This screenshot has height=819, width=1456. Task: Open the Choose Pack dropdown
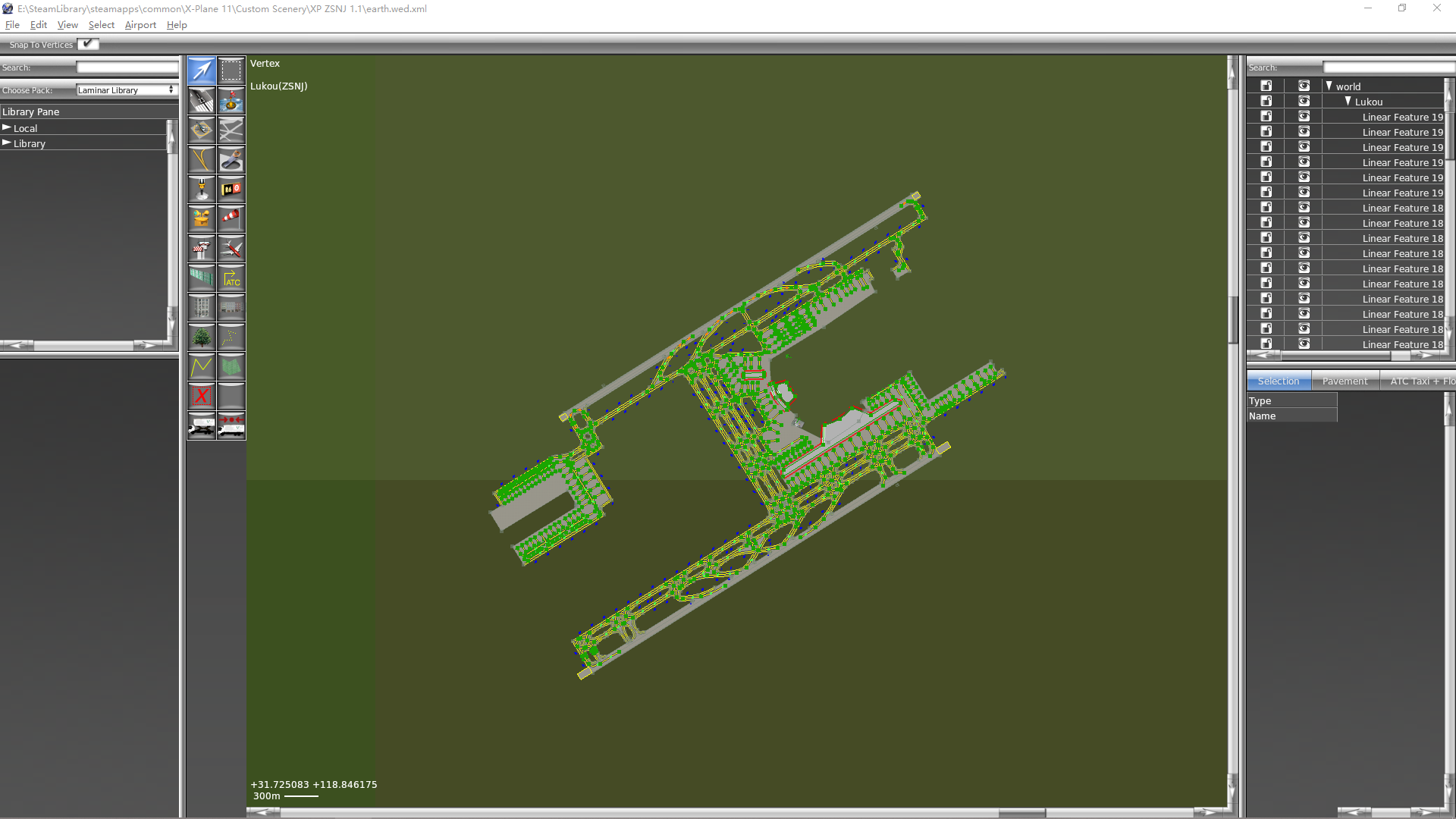(127, 90)
